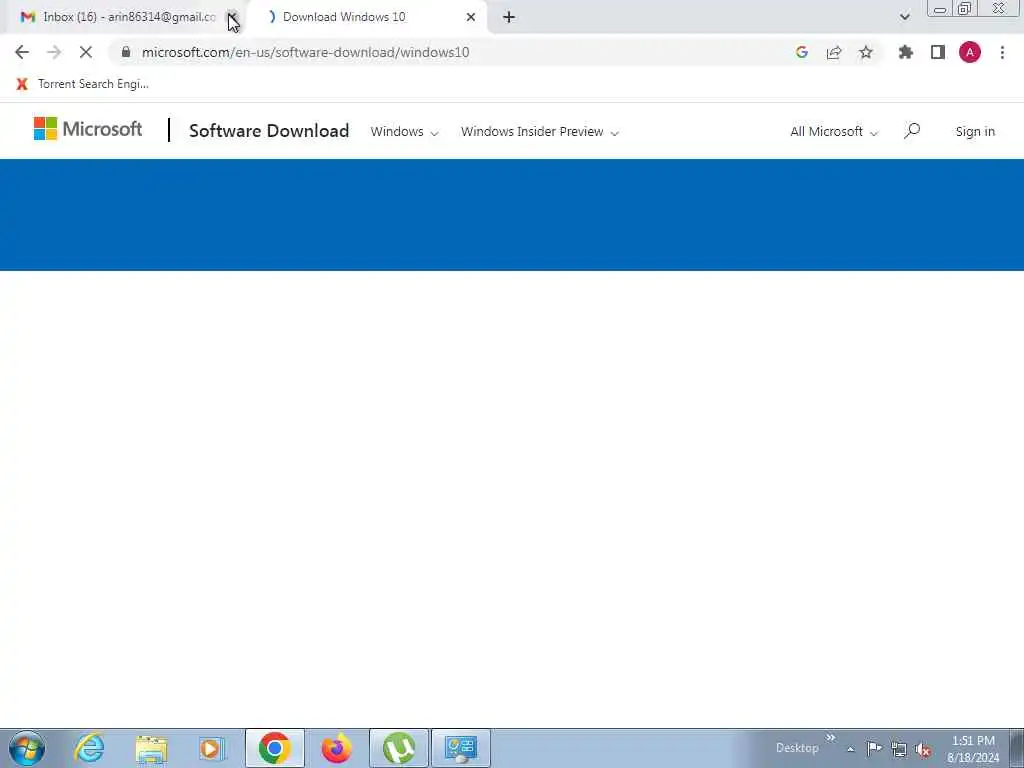Go back to the previous page
Screen dimensions: 1024x768
pos(22,52)
